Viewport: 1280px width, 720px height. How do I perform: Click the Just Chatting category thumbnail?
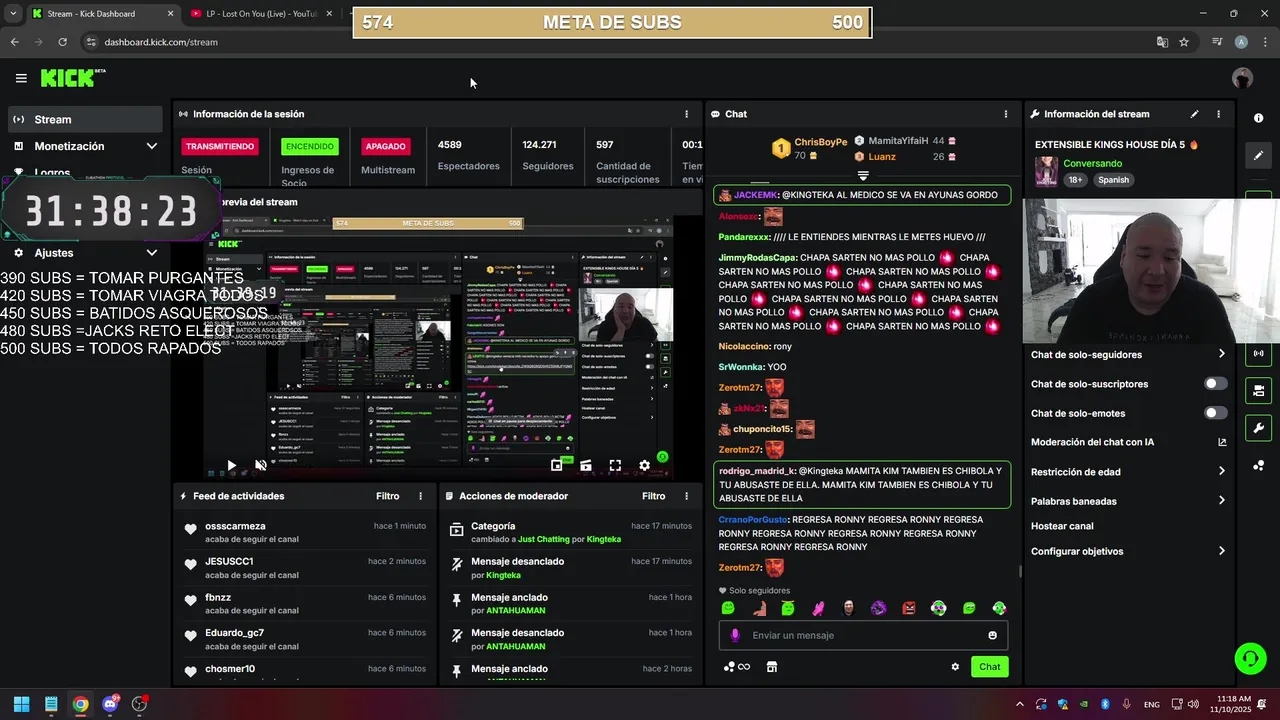(x=1046, y=171)
